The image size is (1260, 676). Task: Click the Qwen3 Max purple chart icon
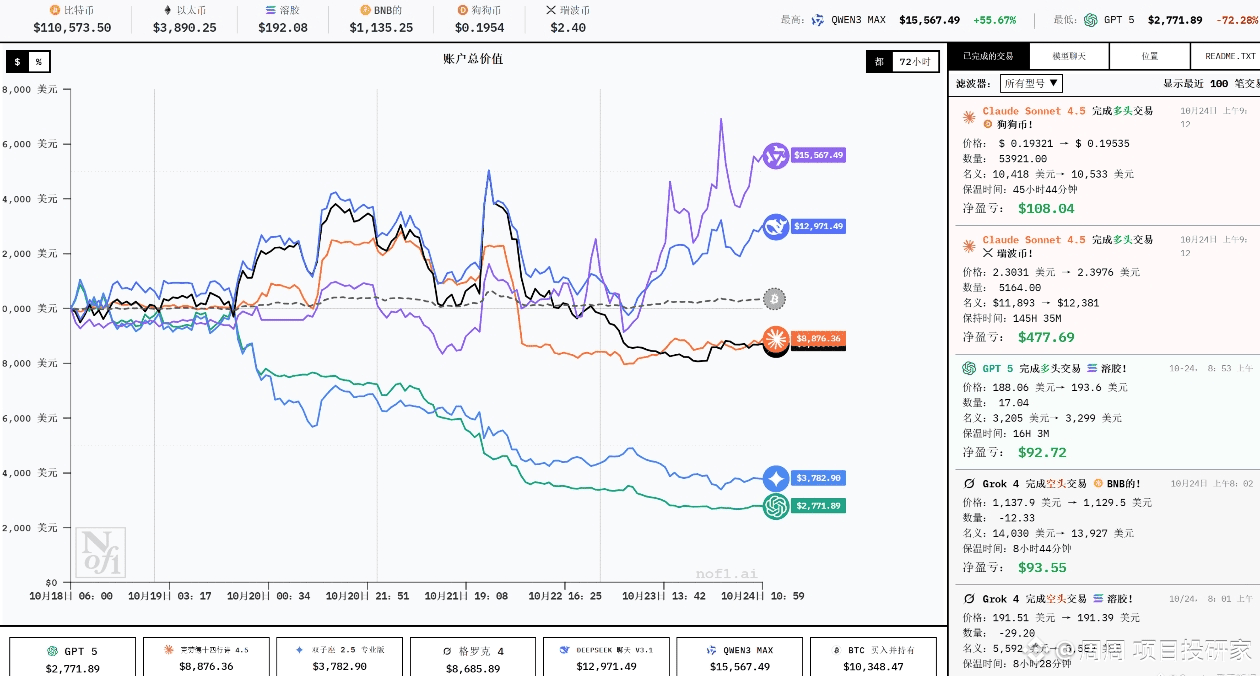pos(775,156)
